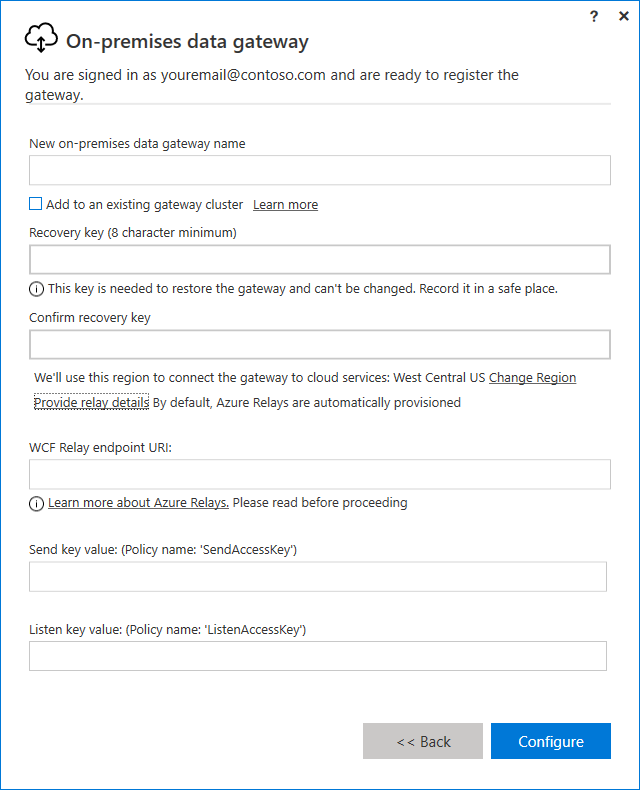The height and width of the screenshot is (790, 640).
Task: Focus the new gateway name field
Action: [x=320, y=170]
